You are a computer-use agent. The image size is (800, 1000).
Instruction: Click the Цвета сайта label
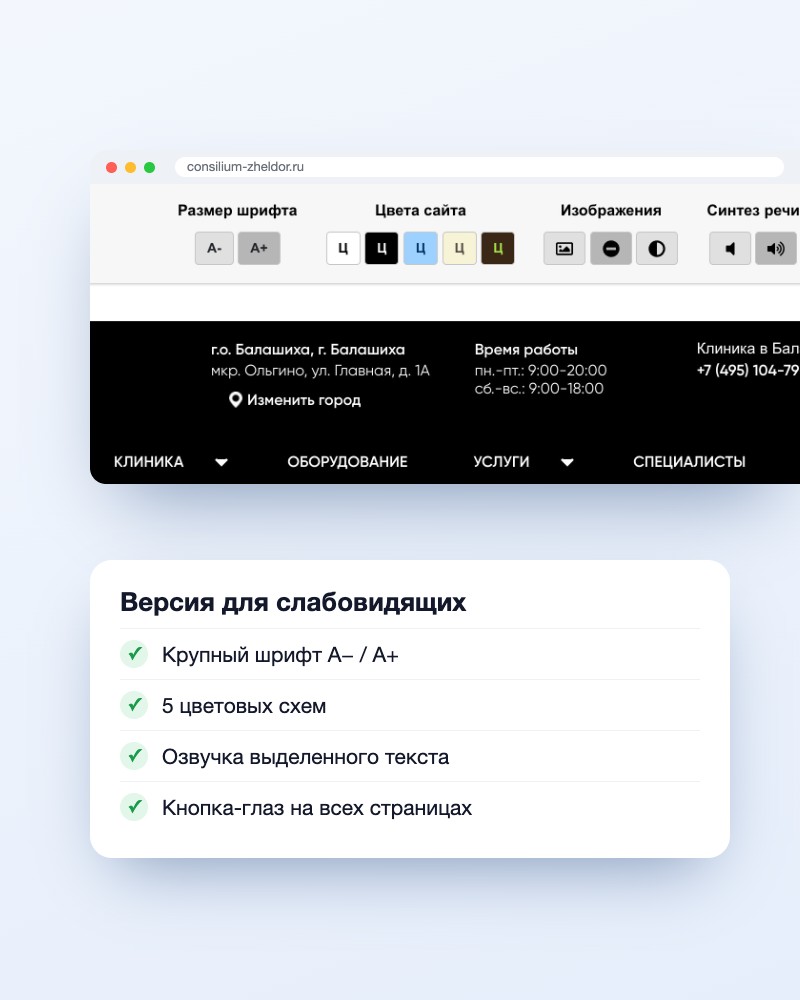420,210
